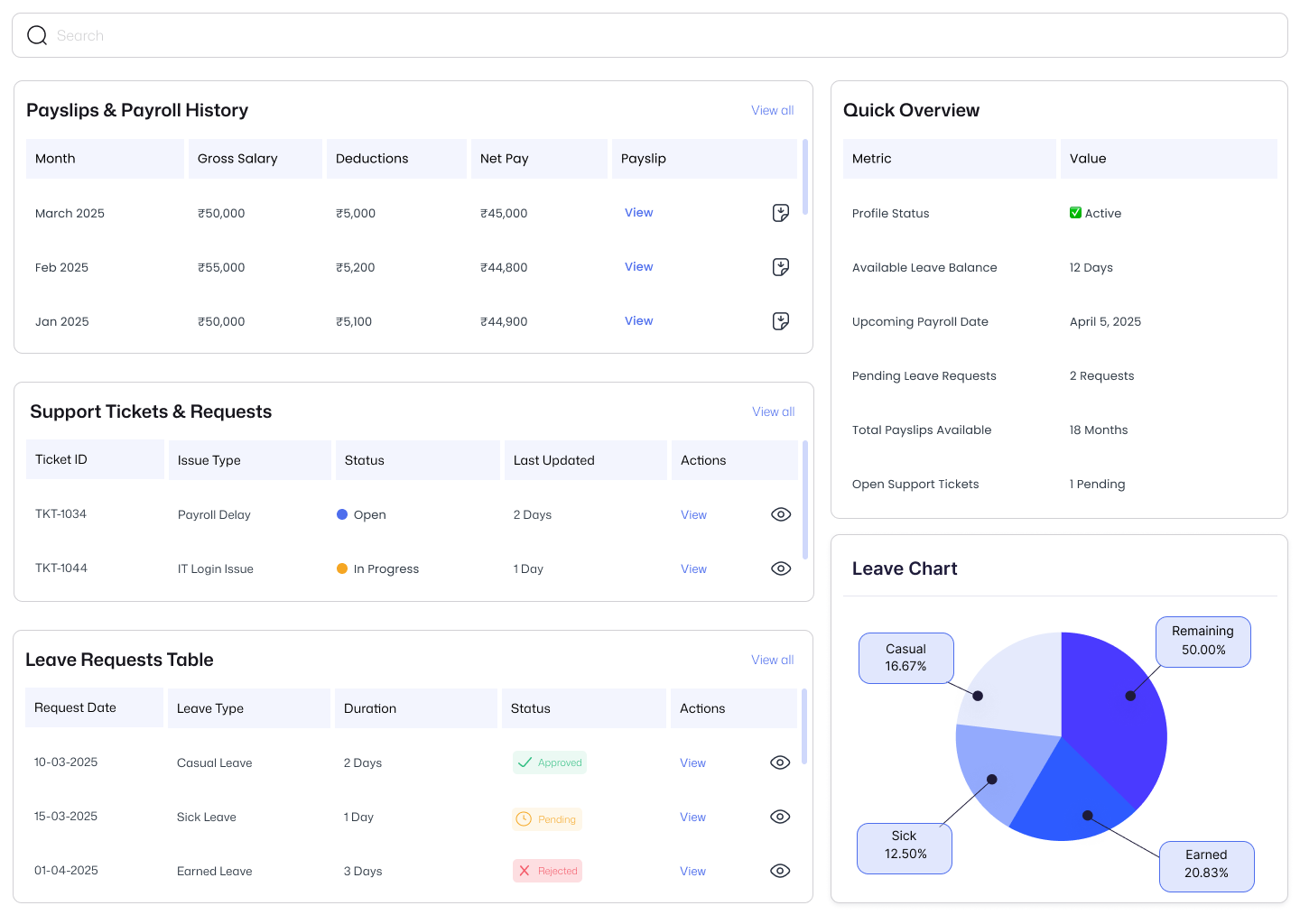
Task: Select the Approved status badge
Action: tap(550, 762)
